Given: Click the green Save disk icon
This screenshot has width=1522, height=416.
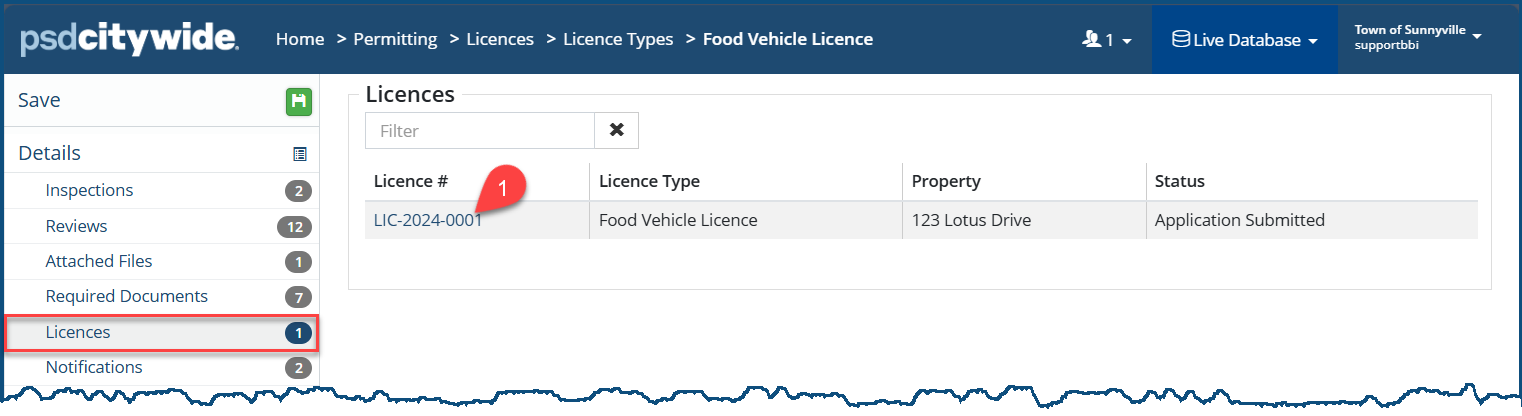Looking at the screenshot, I should [299, 101].
